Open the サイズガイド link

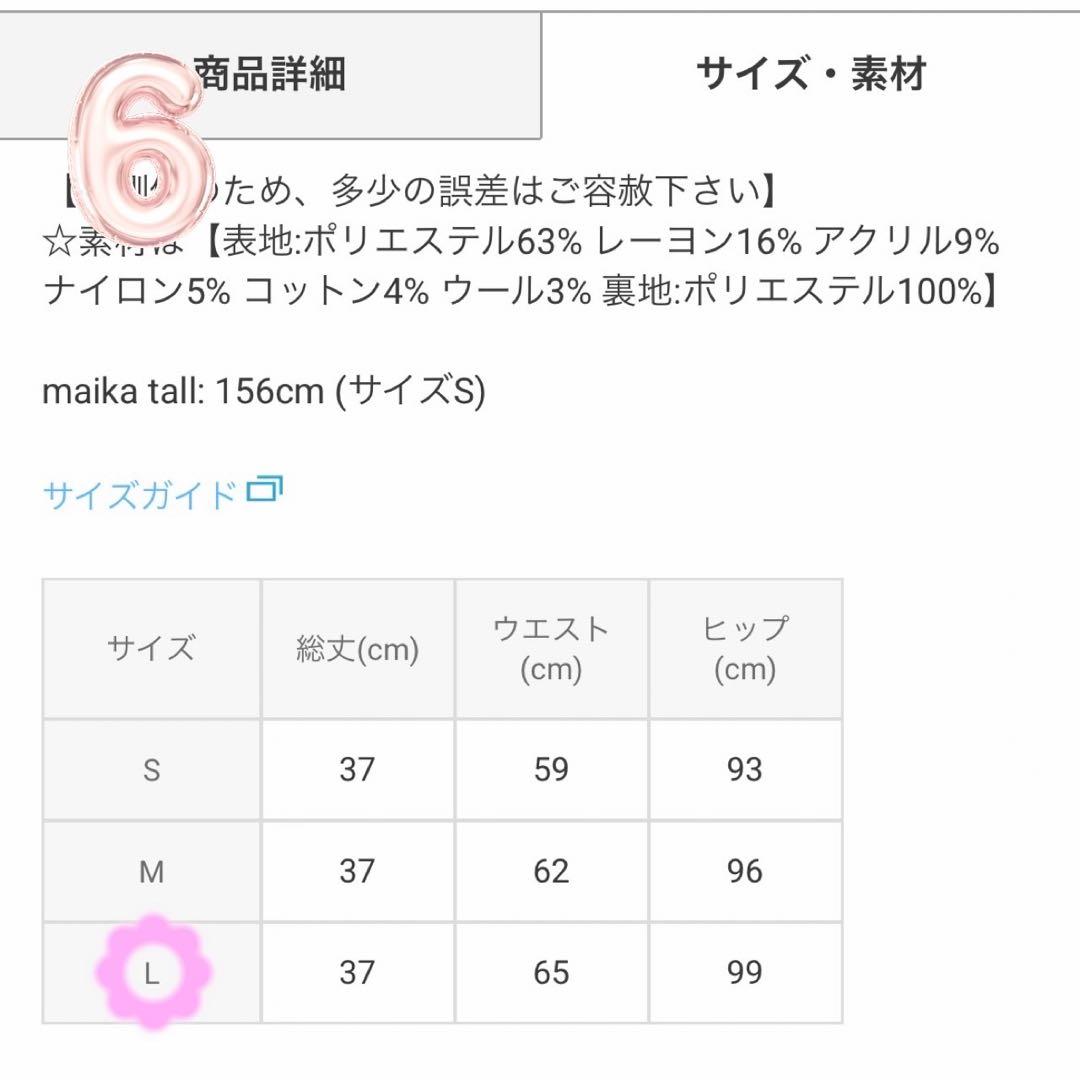coord(140,494)
